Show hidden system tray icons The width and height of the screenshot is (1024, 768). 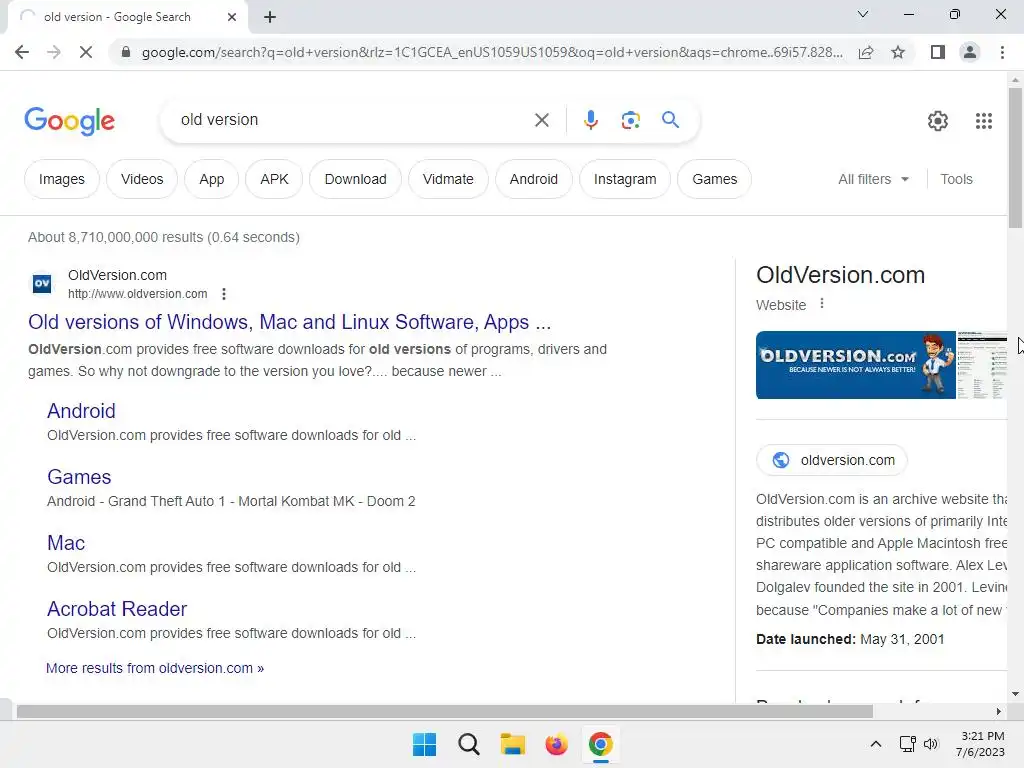point(876,744)
